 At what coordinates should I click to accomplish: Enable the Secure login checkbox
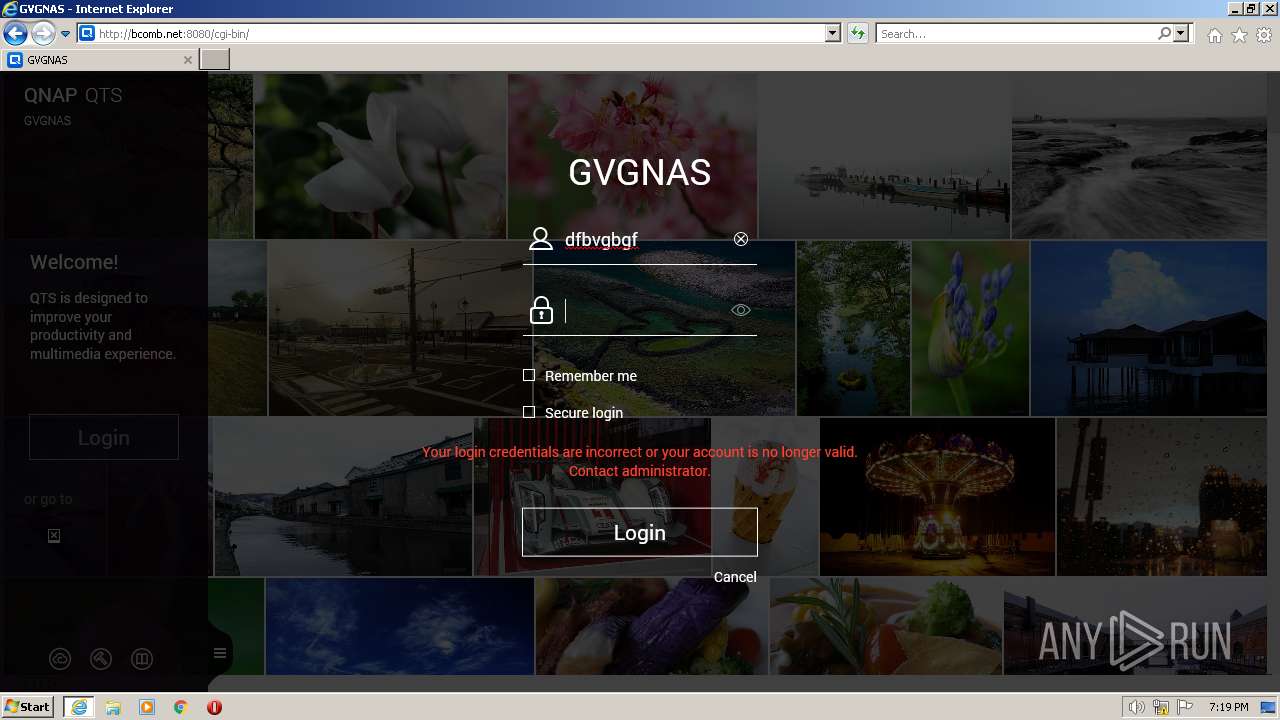pos(529,412)
